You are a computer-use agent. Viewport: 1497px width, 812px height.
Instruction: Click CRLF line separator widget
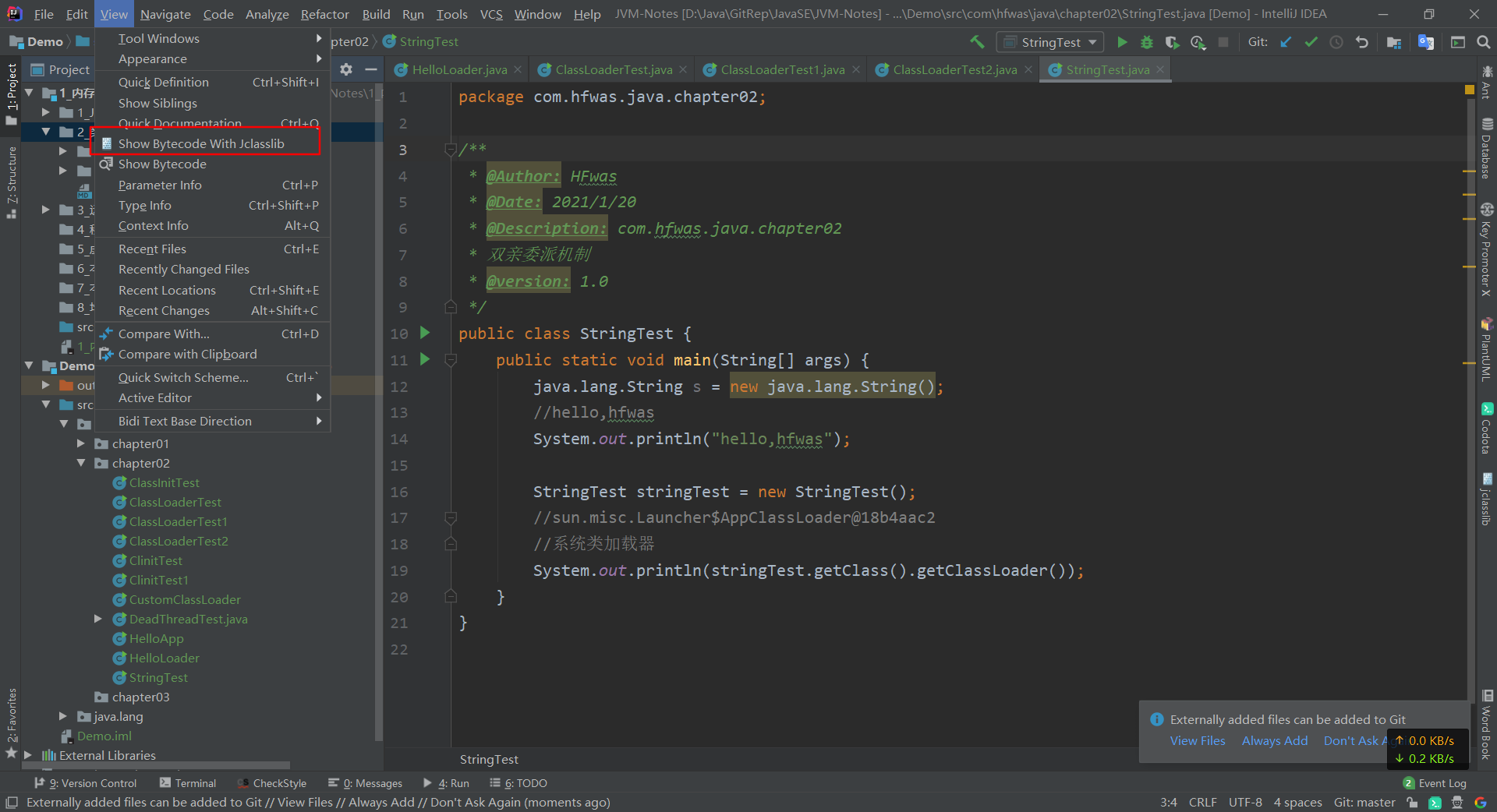[1202, 803]
